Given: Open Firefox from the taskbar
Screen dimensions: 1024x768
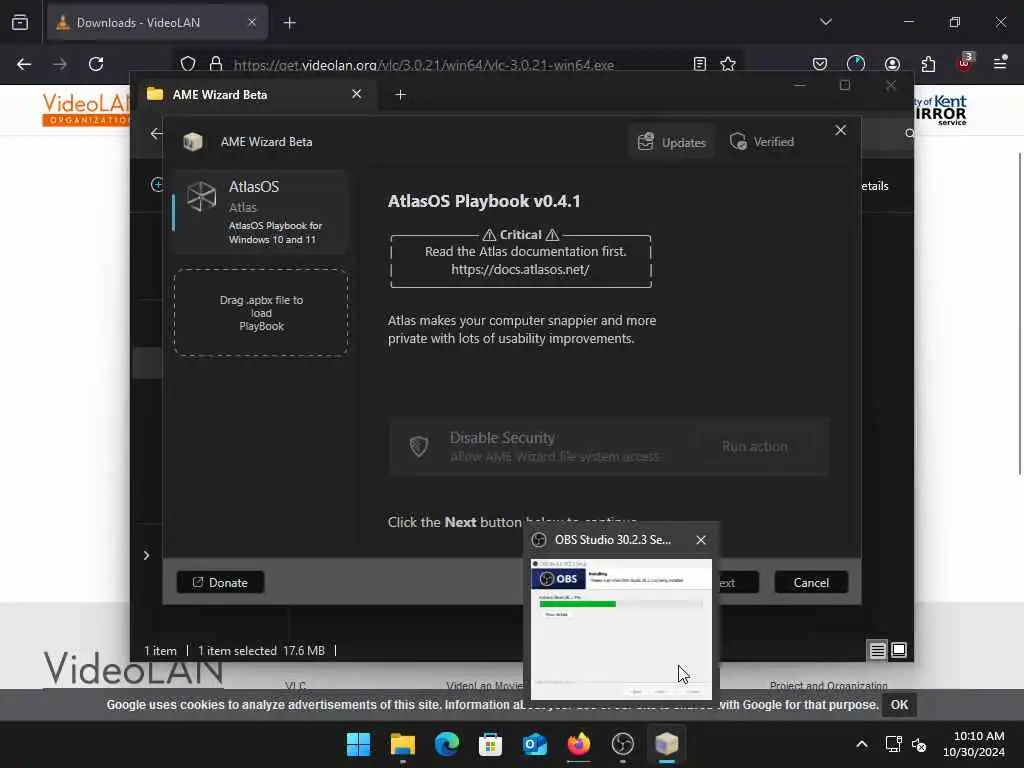Looking at the screenshot, I should [x=579, y=744].
